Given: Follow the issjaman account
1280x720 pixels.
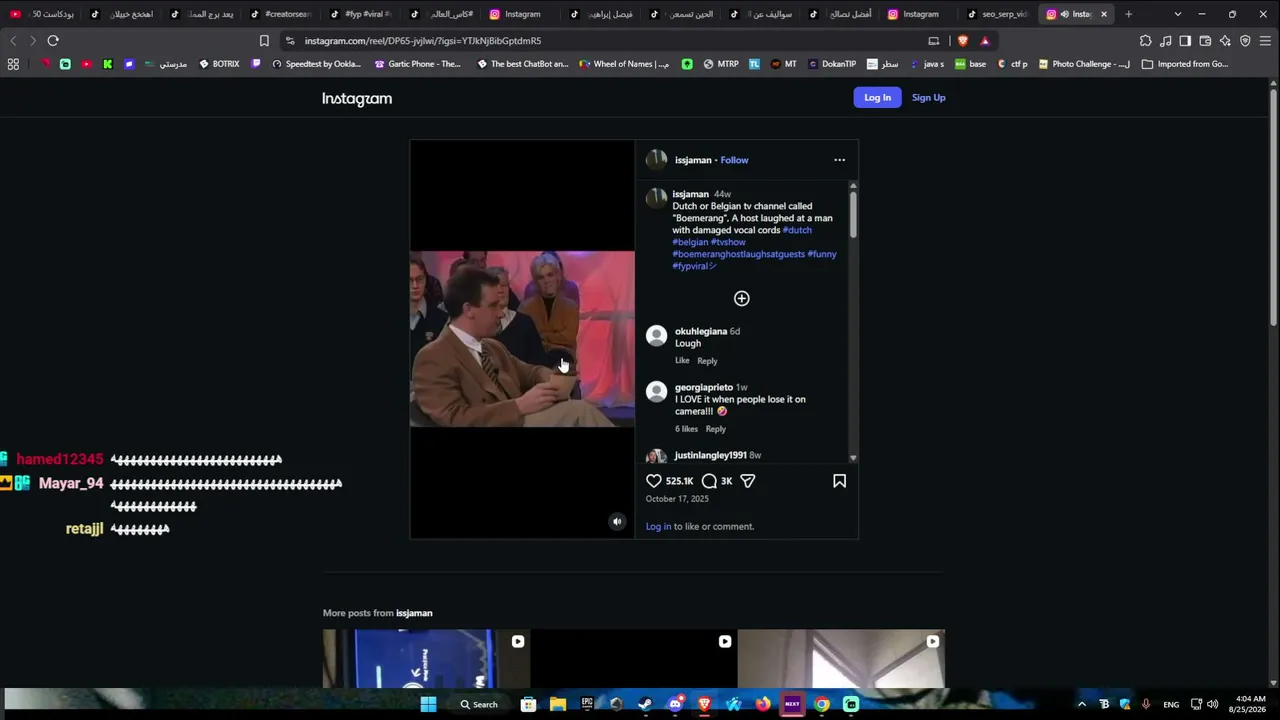Looking at the screenshot, I should 734,160.
